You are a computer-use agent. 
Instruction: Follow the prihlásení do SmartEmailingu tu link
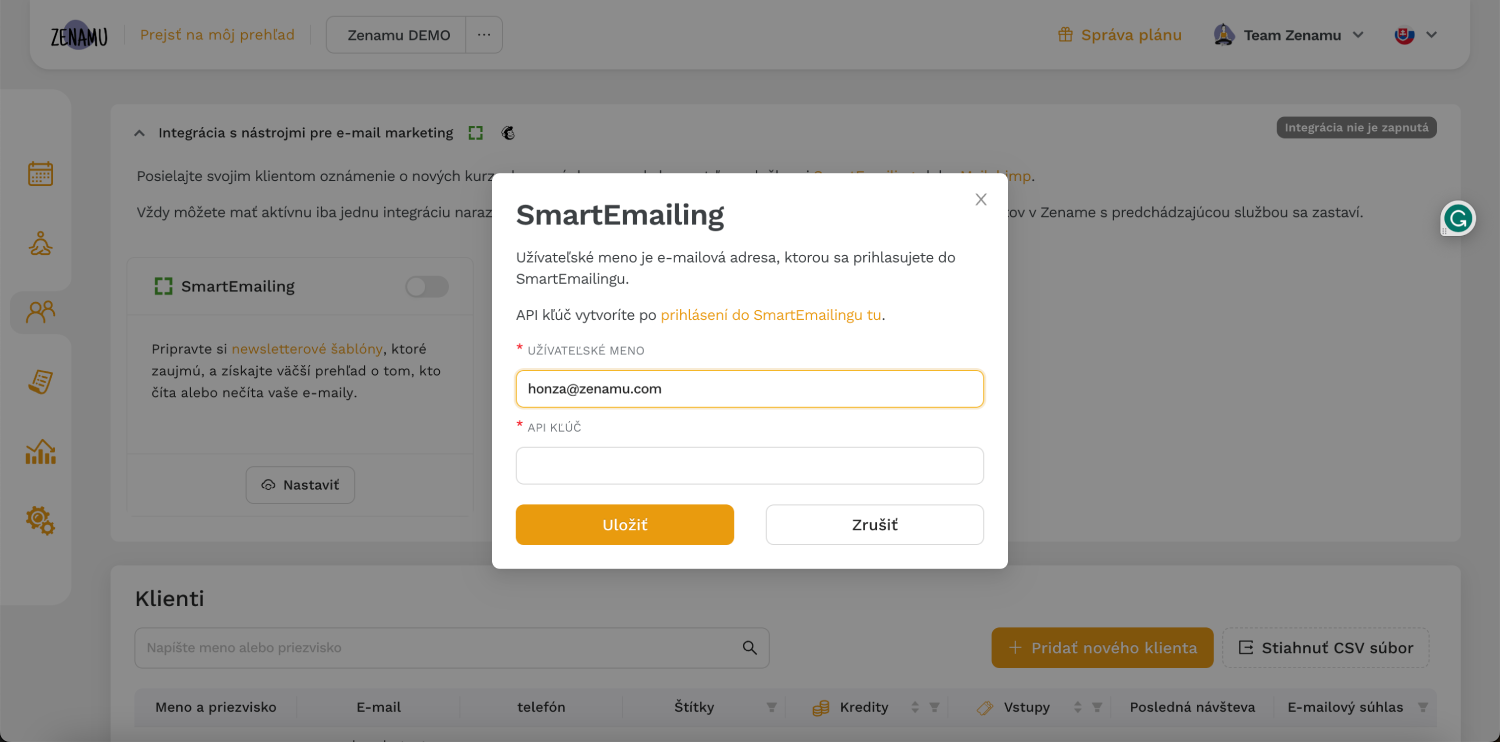771,315
